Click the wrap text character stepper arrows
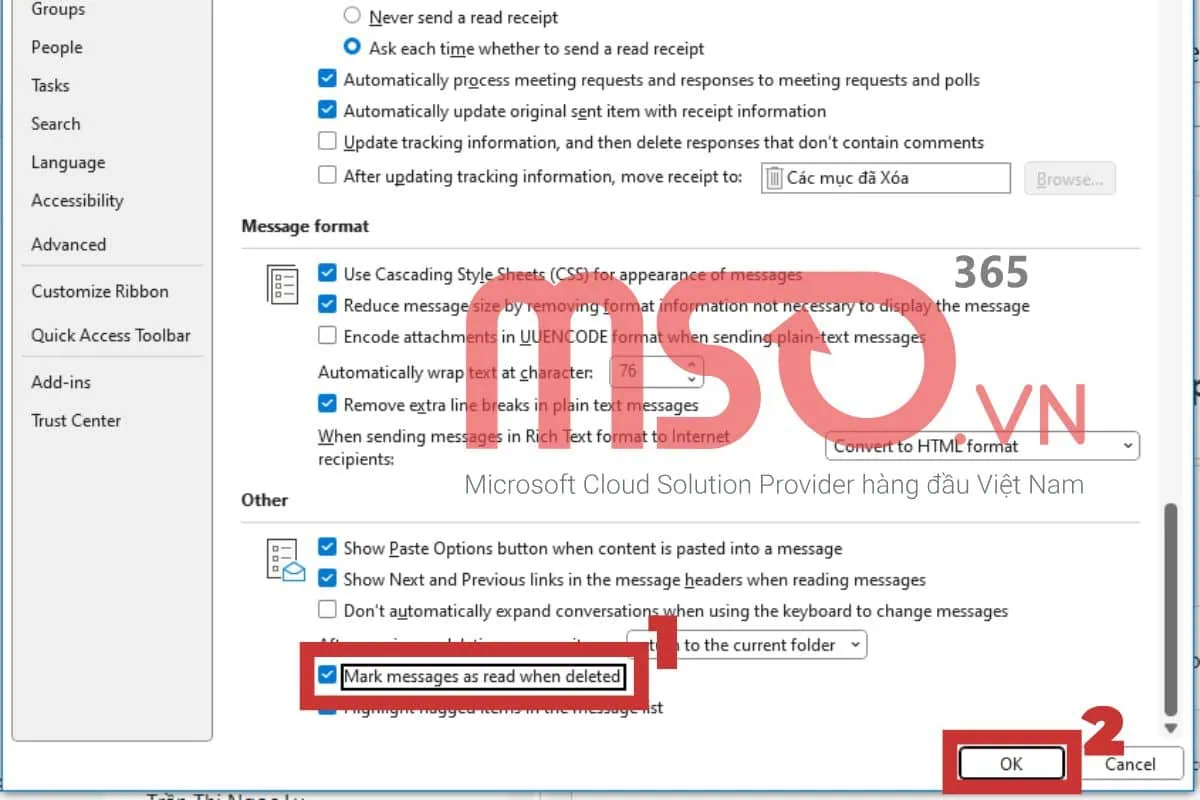The width and height of the screenshot is (1200, 800). click(691, 373)
